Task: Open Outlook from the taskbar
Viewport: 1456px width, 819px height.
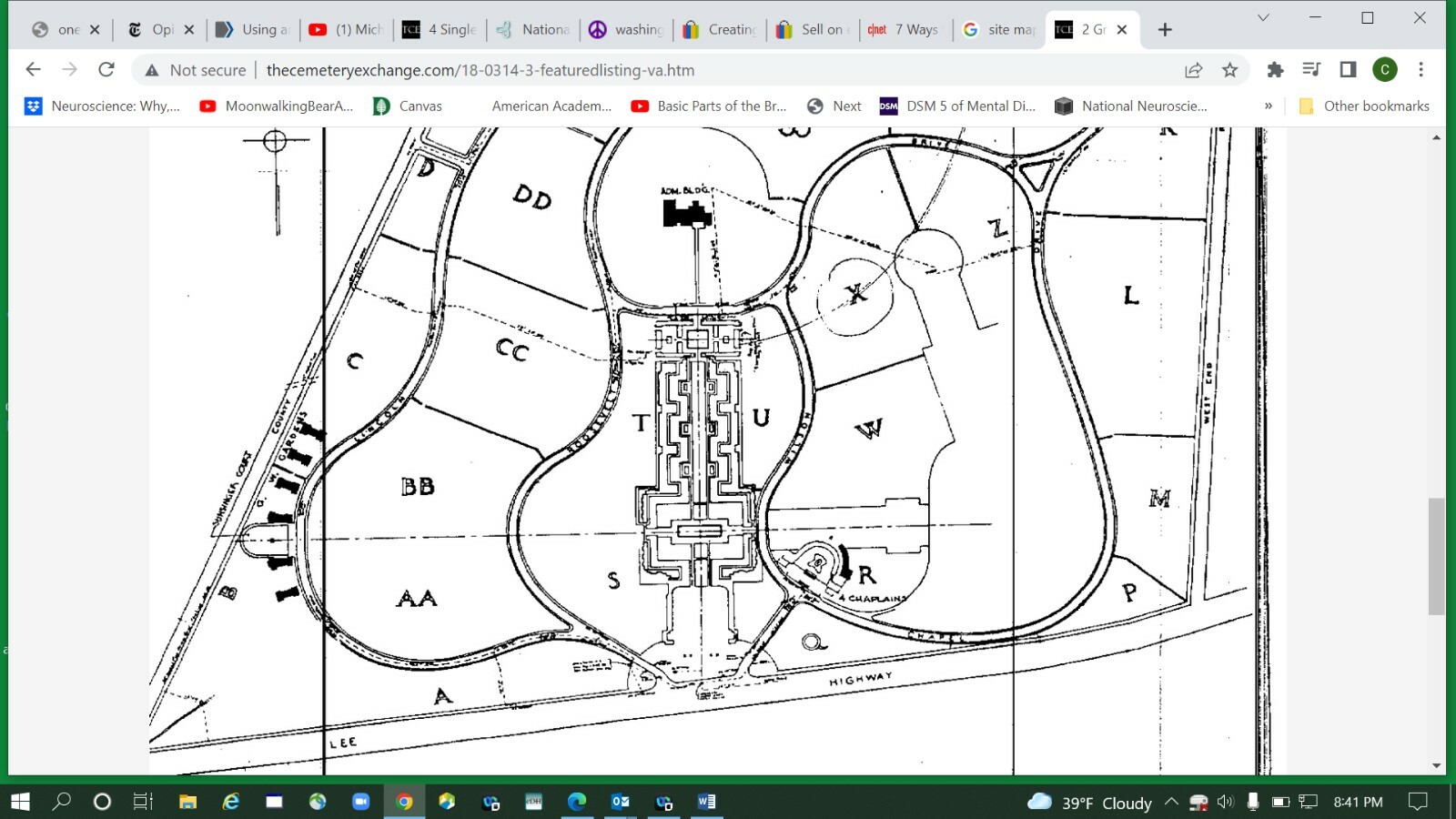Action: (x=621, y=802)
